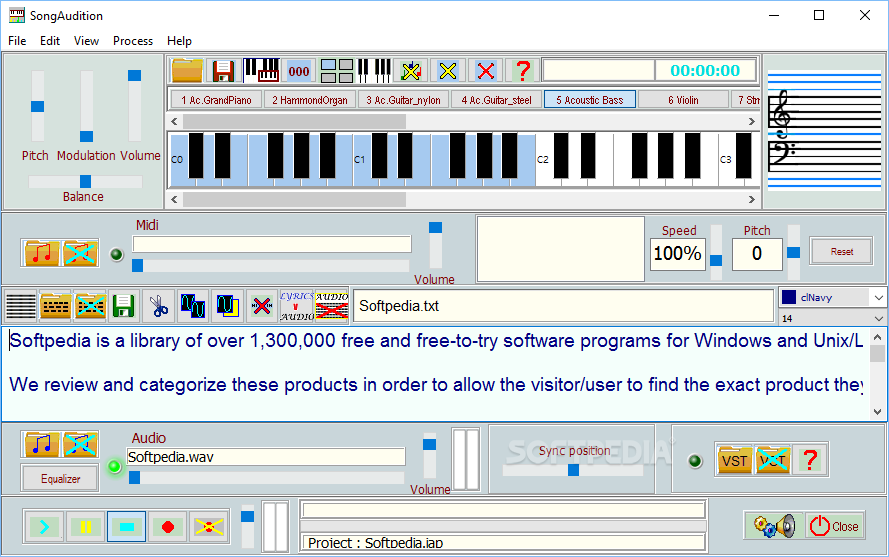
Task: Select 5 Acoustic Bass instrument tab
Action: 590,100
